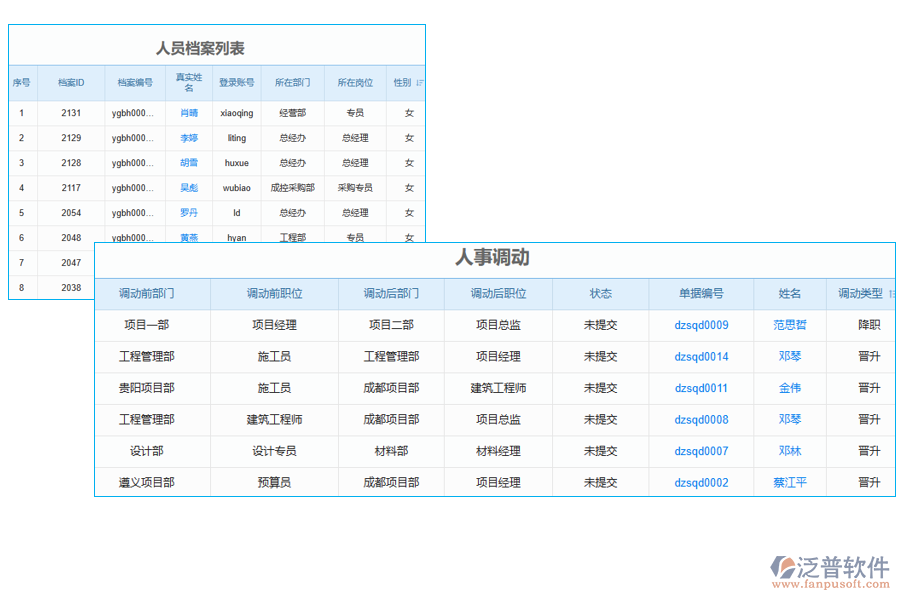Sort the 状态 column header
The width and height of the screenshot is (900, 600).
click(x=602, y=294)
